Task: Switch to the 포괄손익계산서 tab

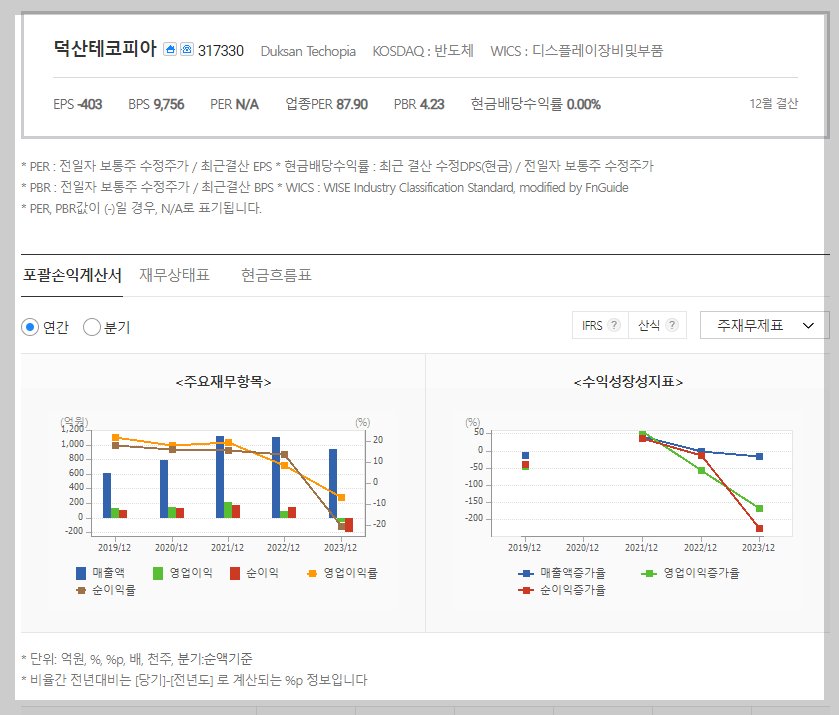Action: pyautogui.click(x=72, y=276)
